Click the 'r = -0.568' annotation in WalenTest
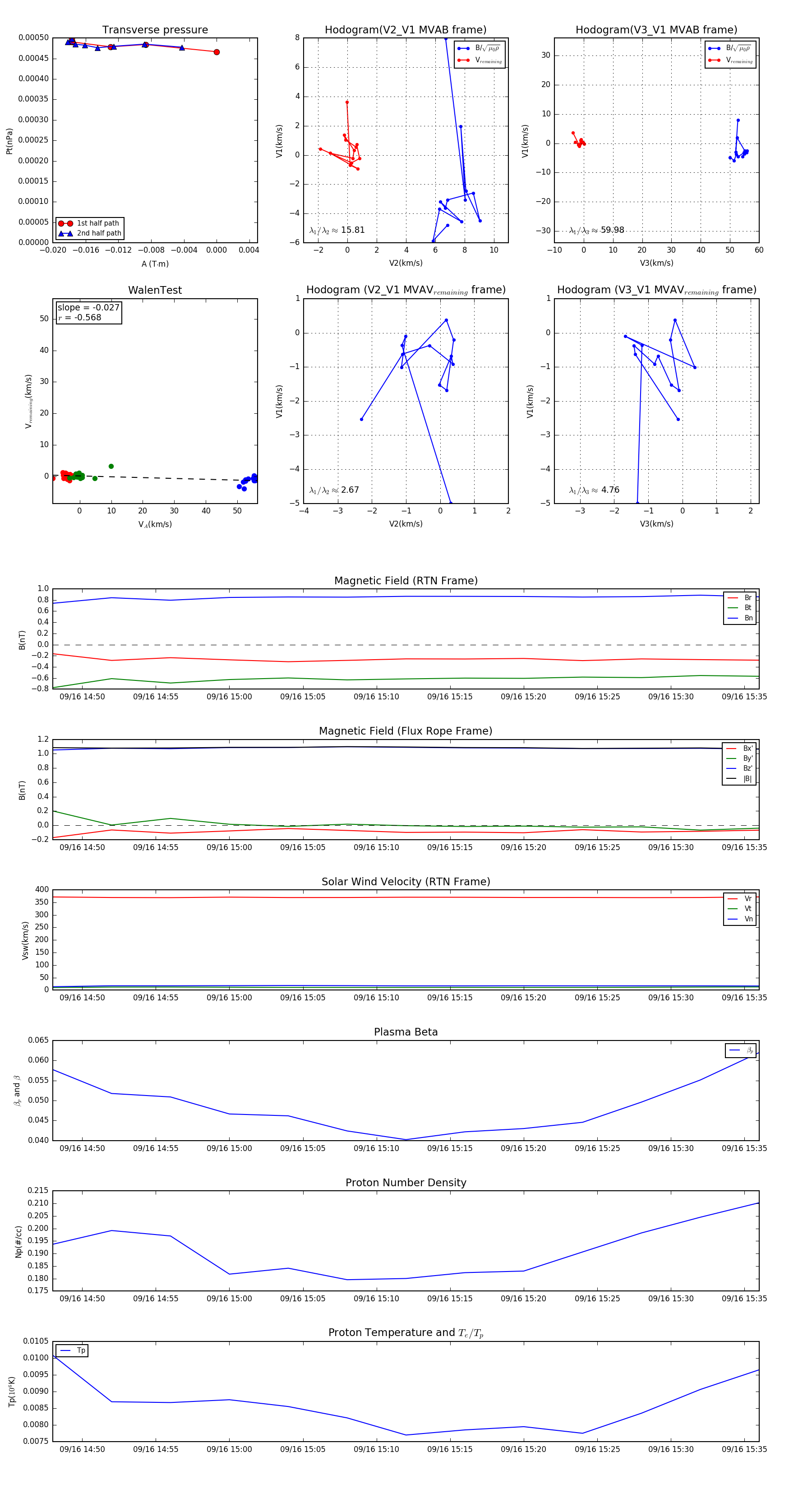The width and height of the screenshot is (812, 1489). point(80,317)
